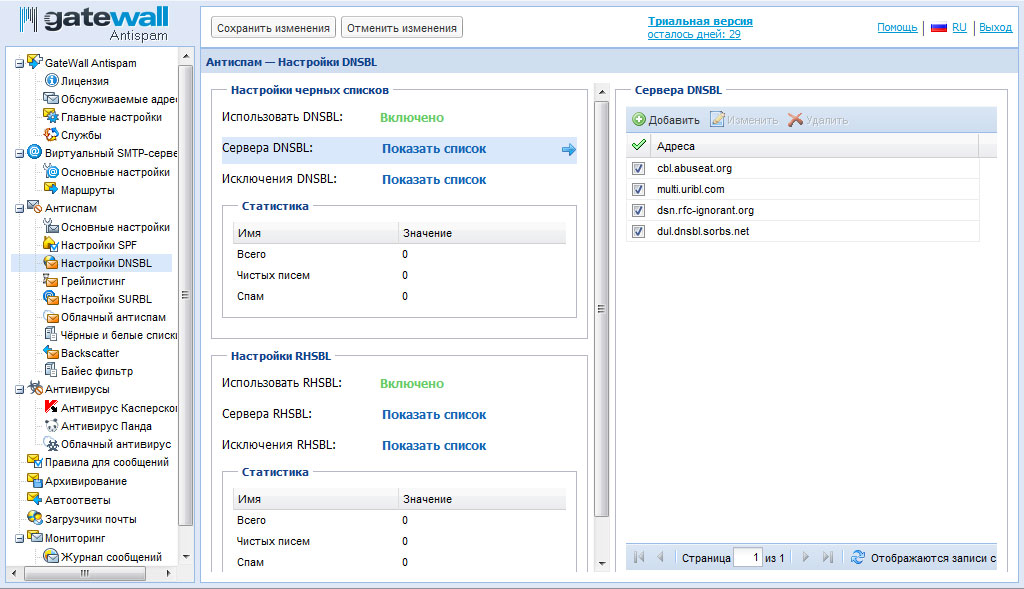Click scroll down arrow in settings panel
1024x589 pixels.
(601, 564)
